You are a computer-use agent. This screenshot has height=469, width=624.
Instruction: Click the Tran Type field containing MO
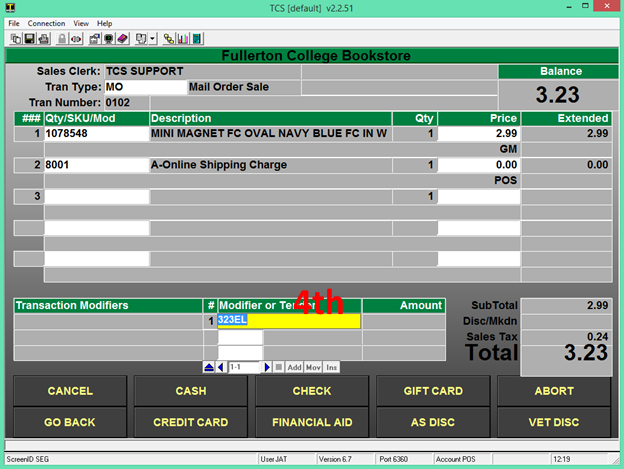145,87
